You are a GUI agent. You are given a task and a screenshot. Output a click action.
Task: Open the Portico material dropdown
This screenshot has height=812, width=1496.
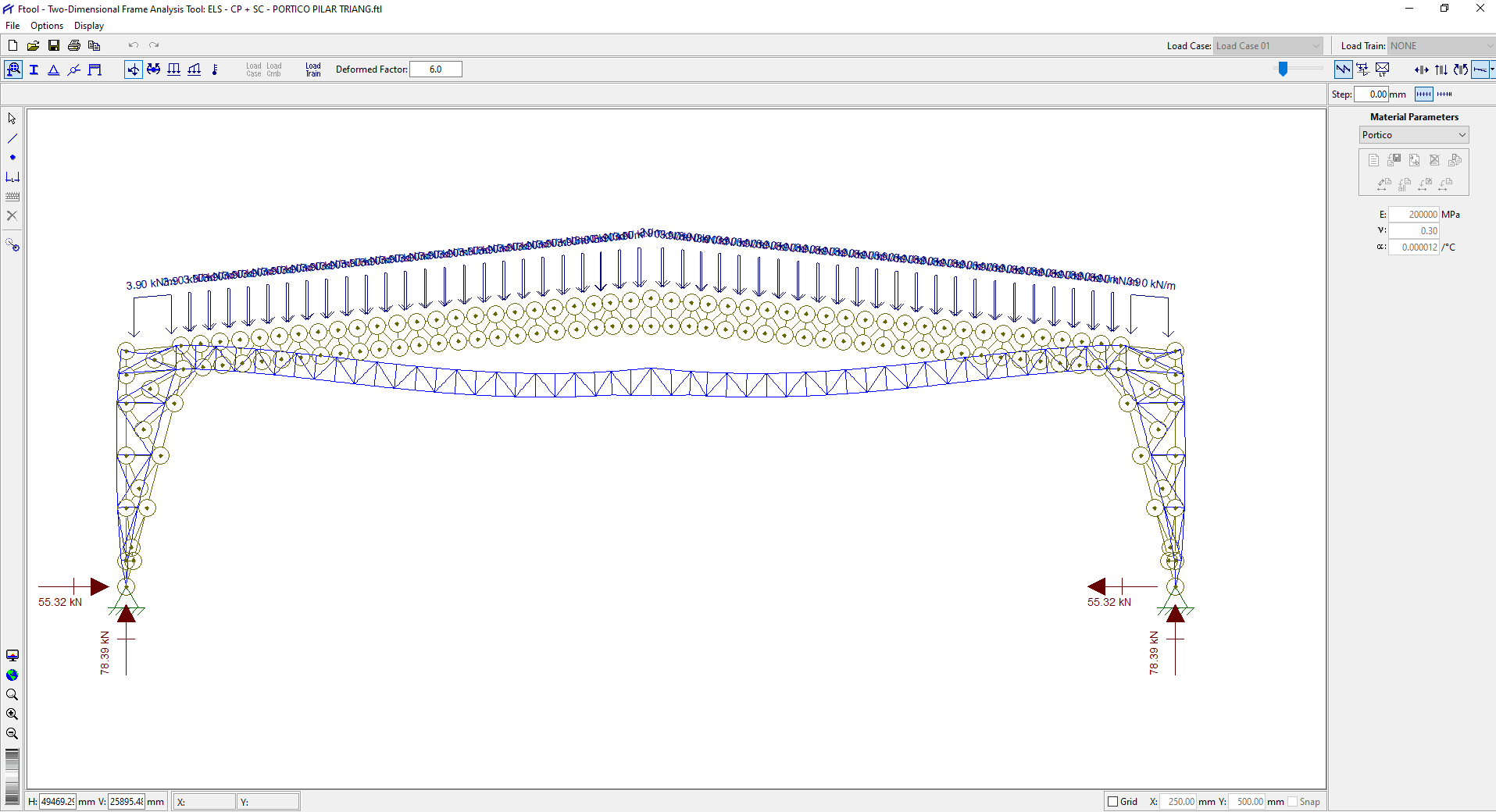(1414, 135)
